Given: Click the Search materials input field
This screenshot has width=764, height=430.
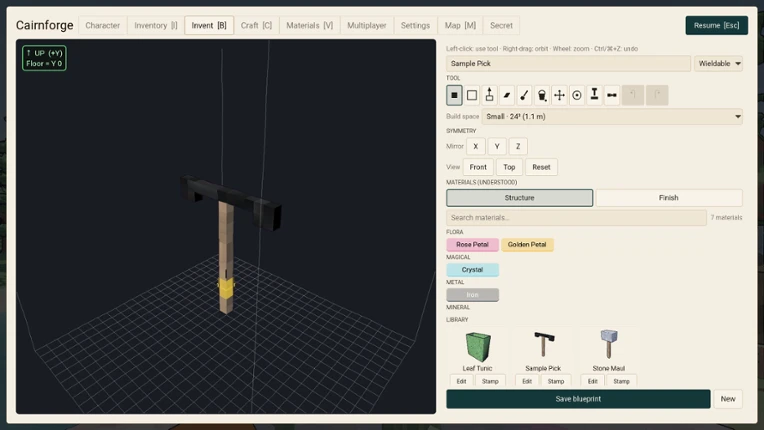Looking at the screenshot, I should click(x=576, y=218).
